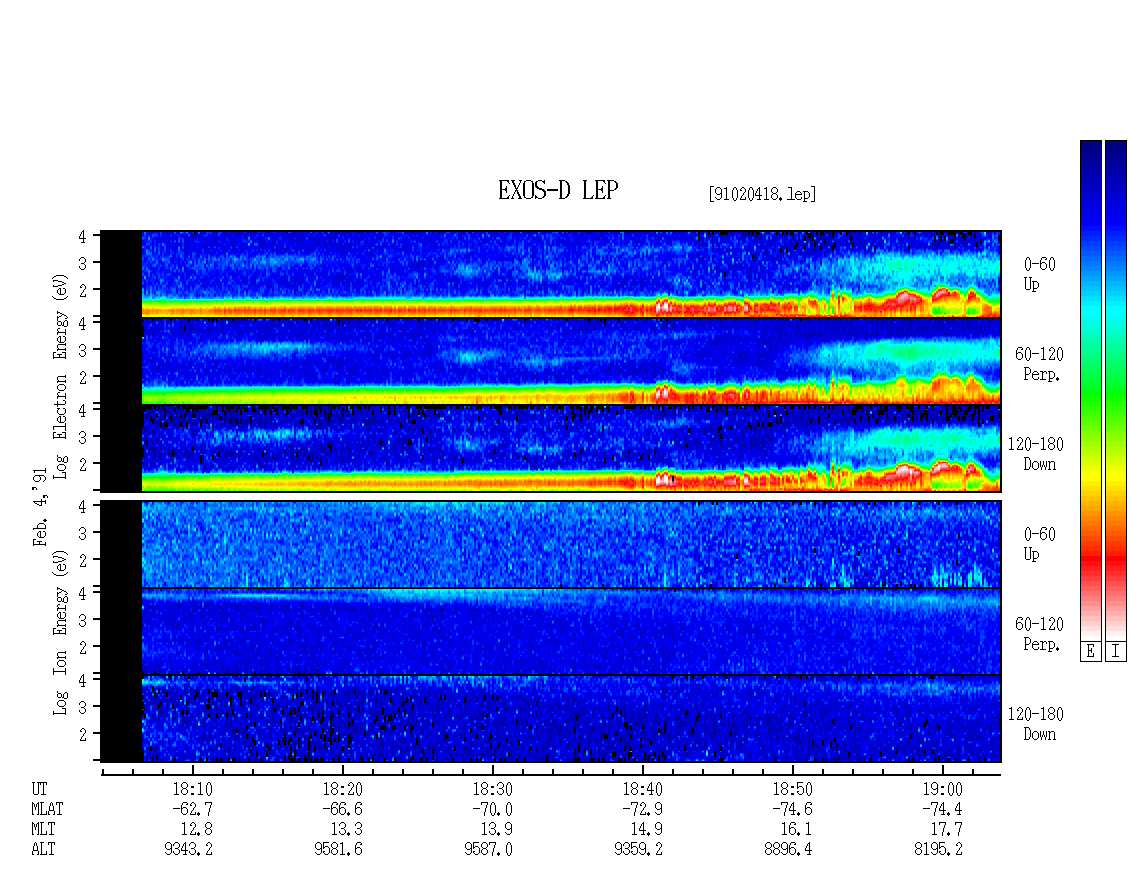Click the MLAT row label

pos(47,809)
